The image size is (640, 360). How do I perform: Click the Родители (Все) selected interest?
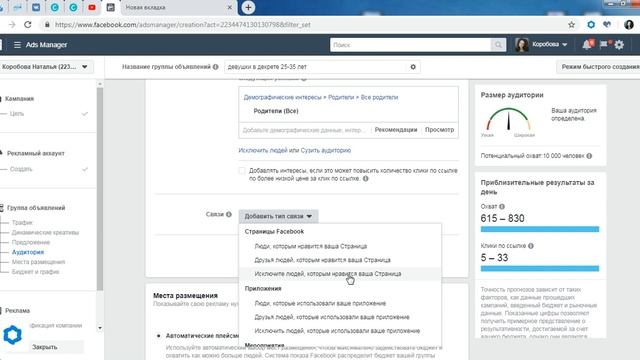point(276,111)
